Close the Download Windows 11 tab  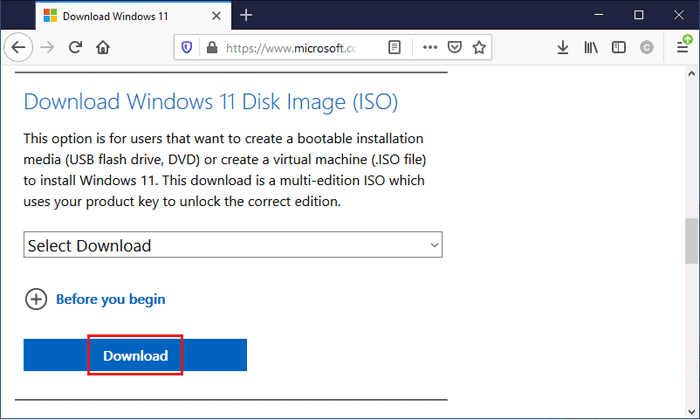[216, 16]
